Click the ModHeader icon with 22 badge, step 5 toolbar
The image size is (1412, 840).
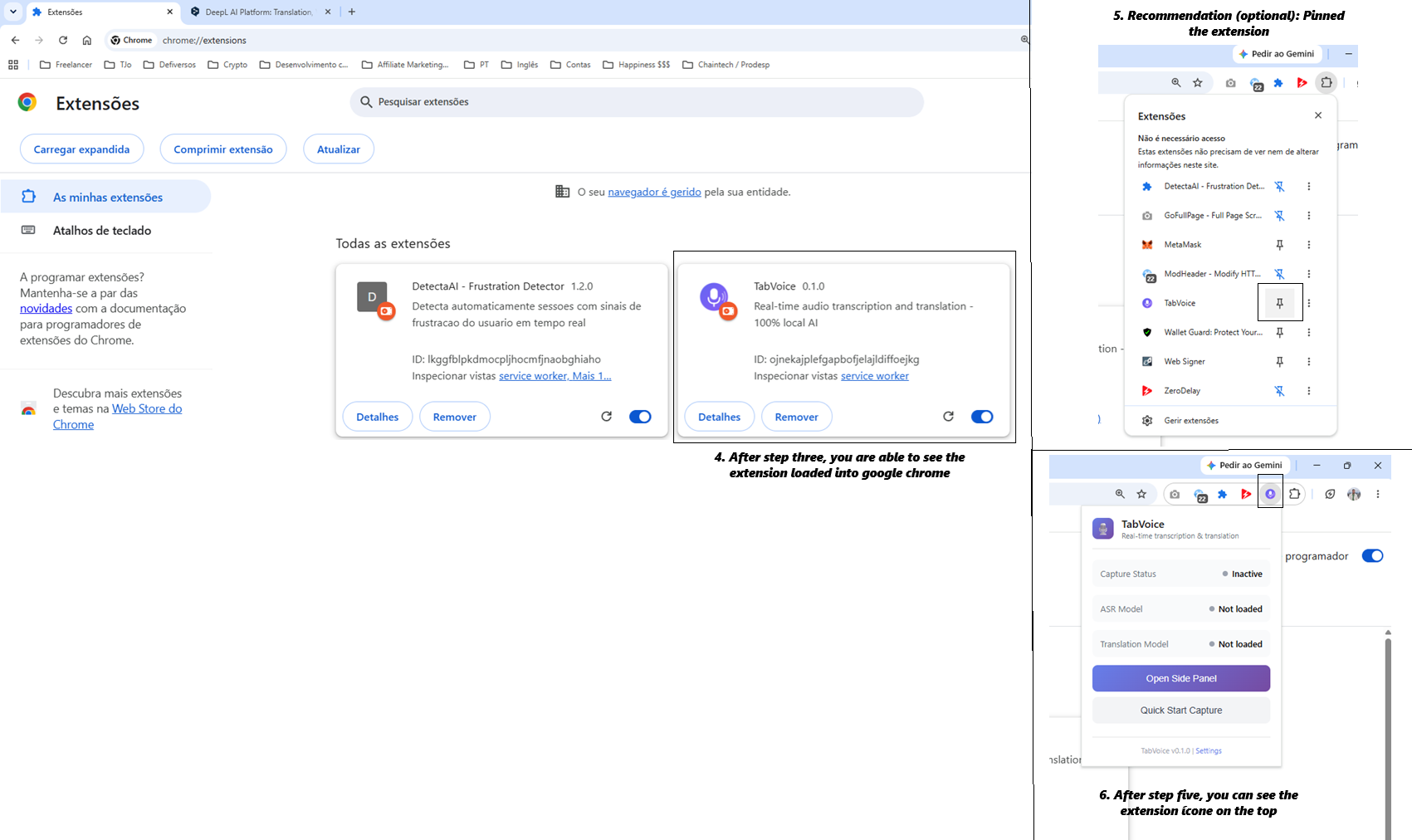coord(1256,83)
